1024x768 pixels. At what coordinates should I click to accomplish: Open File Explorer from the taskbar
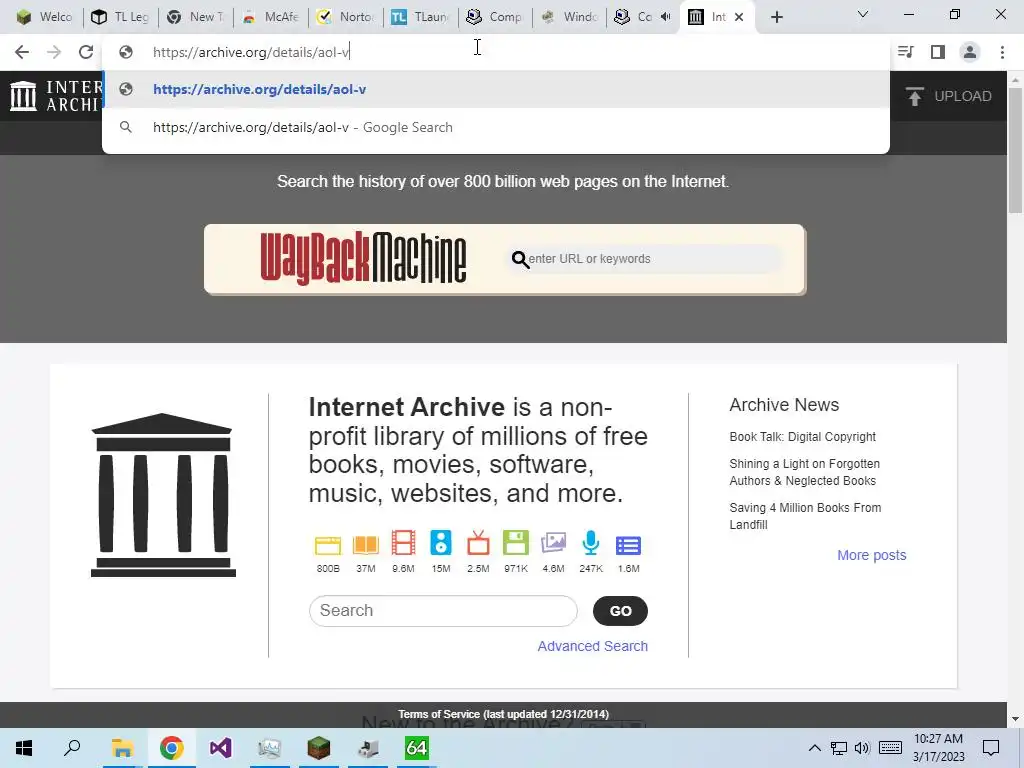pyautogui.click(x=122, y=748)
